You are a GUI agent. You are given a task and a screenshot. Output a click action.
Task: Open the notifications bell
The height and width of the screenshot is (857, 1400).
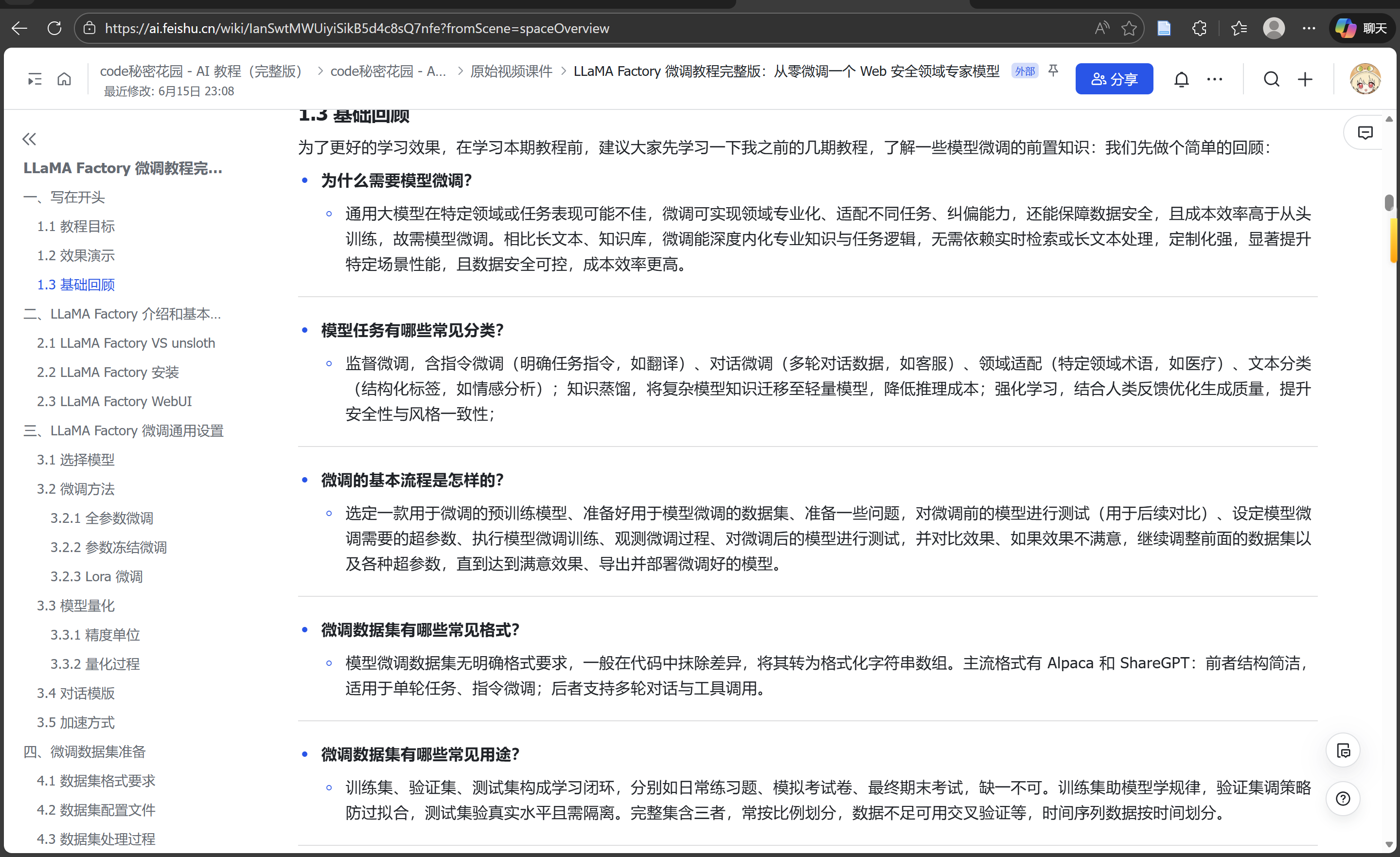(x=1182, y=79)
